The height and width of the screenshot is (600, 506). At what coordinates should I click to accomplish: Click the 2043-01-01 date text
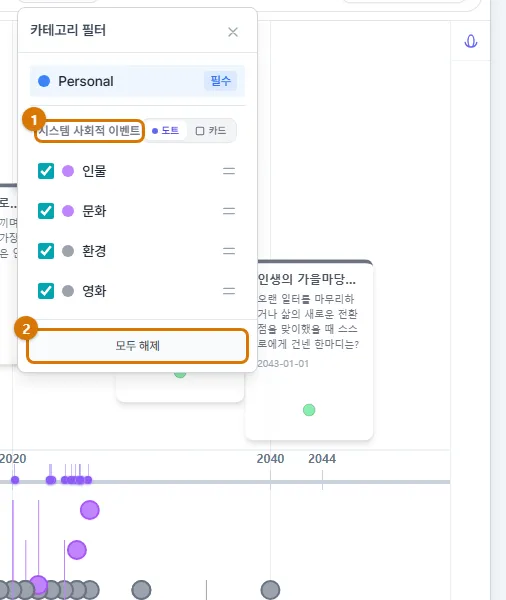[x=283, y=364]
